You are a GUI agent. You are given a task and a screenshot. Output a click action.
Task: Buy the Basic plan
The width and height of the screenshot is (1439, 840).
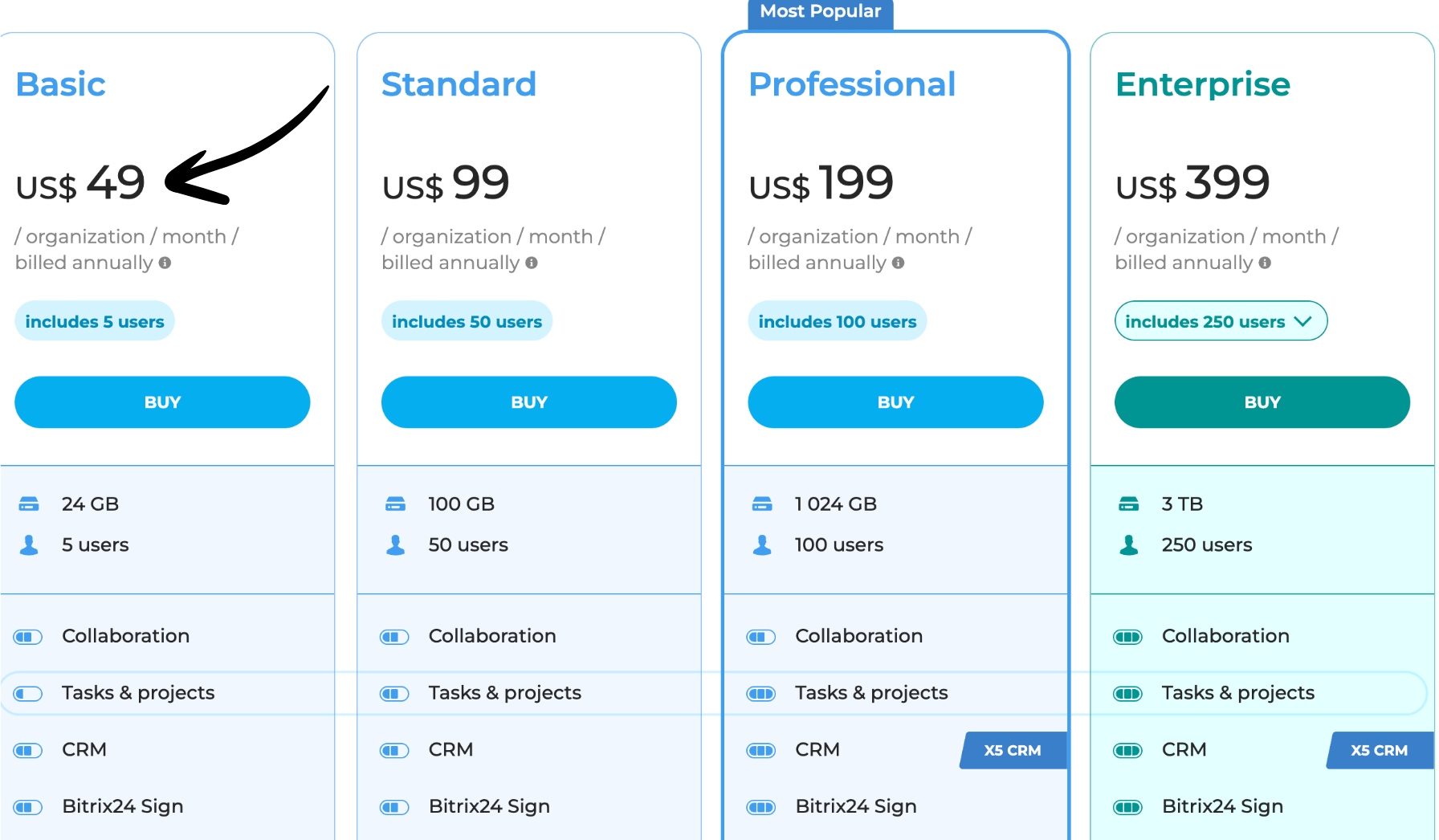click(x=162, y=402)
